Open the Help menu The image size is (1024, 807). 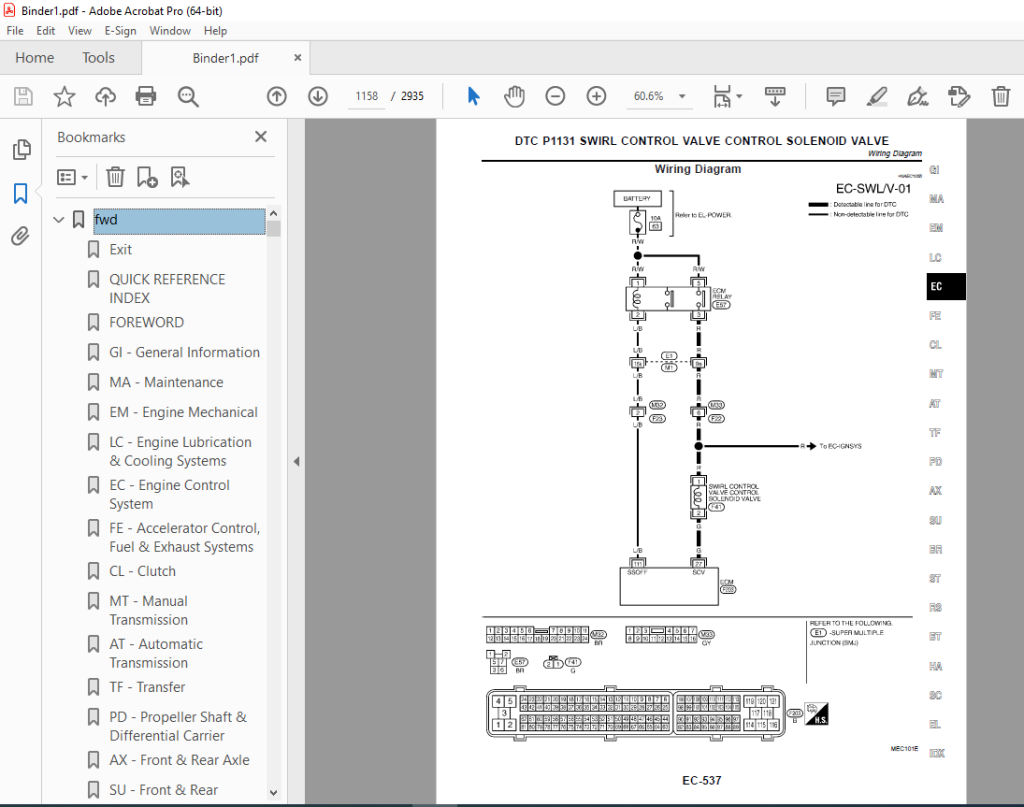(x=215, y=31)
